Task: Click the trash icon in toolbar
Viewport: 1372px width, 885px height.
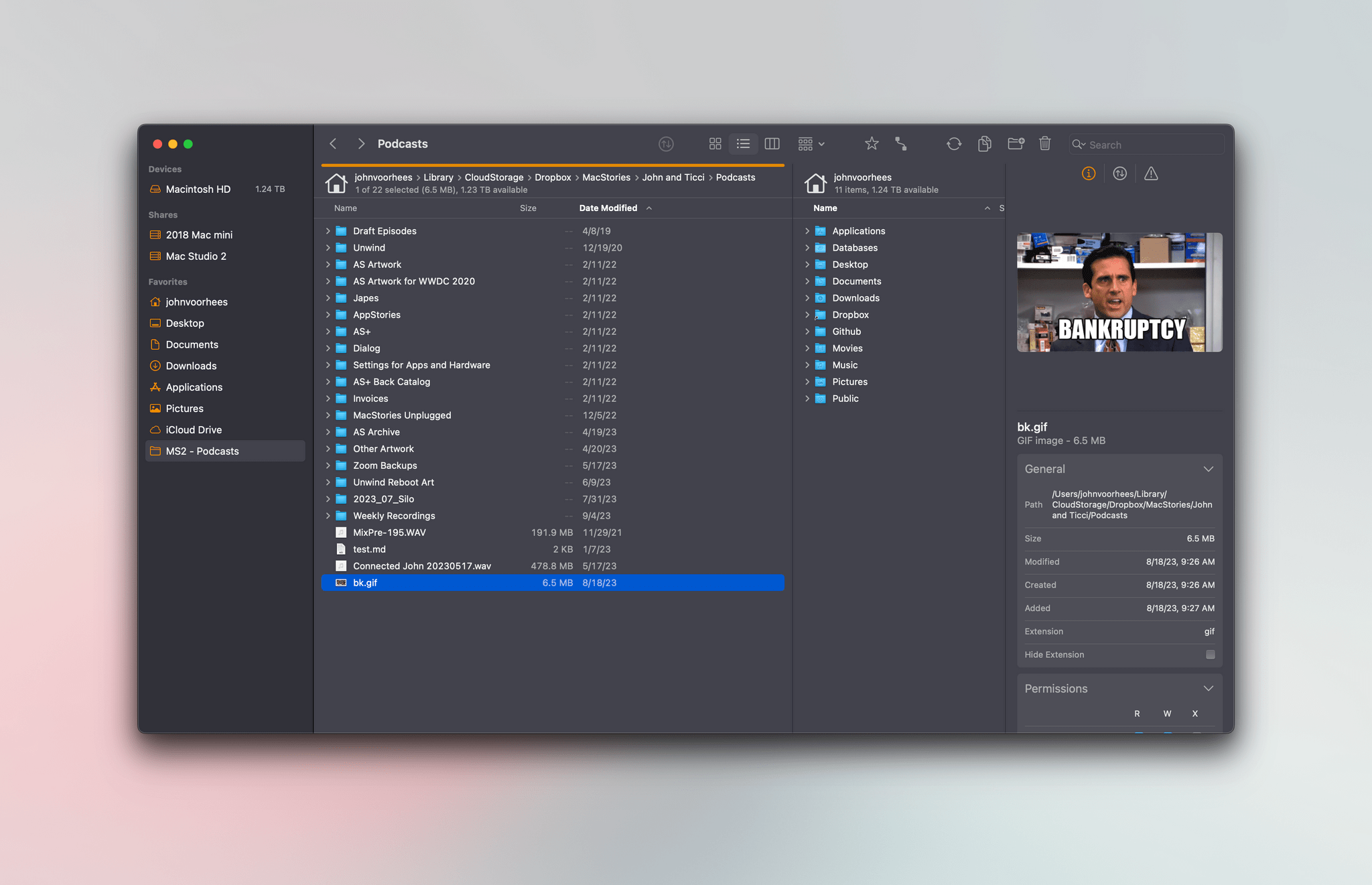Action: click(x=1044, y=143)
